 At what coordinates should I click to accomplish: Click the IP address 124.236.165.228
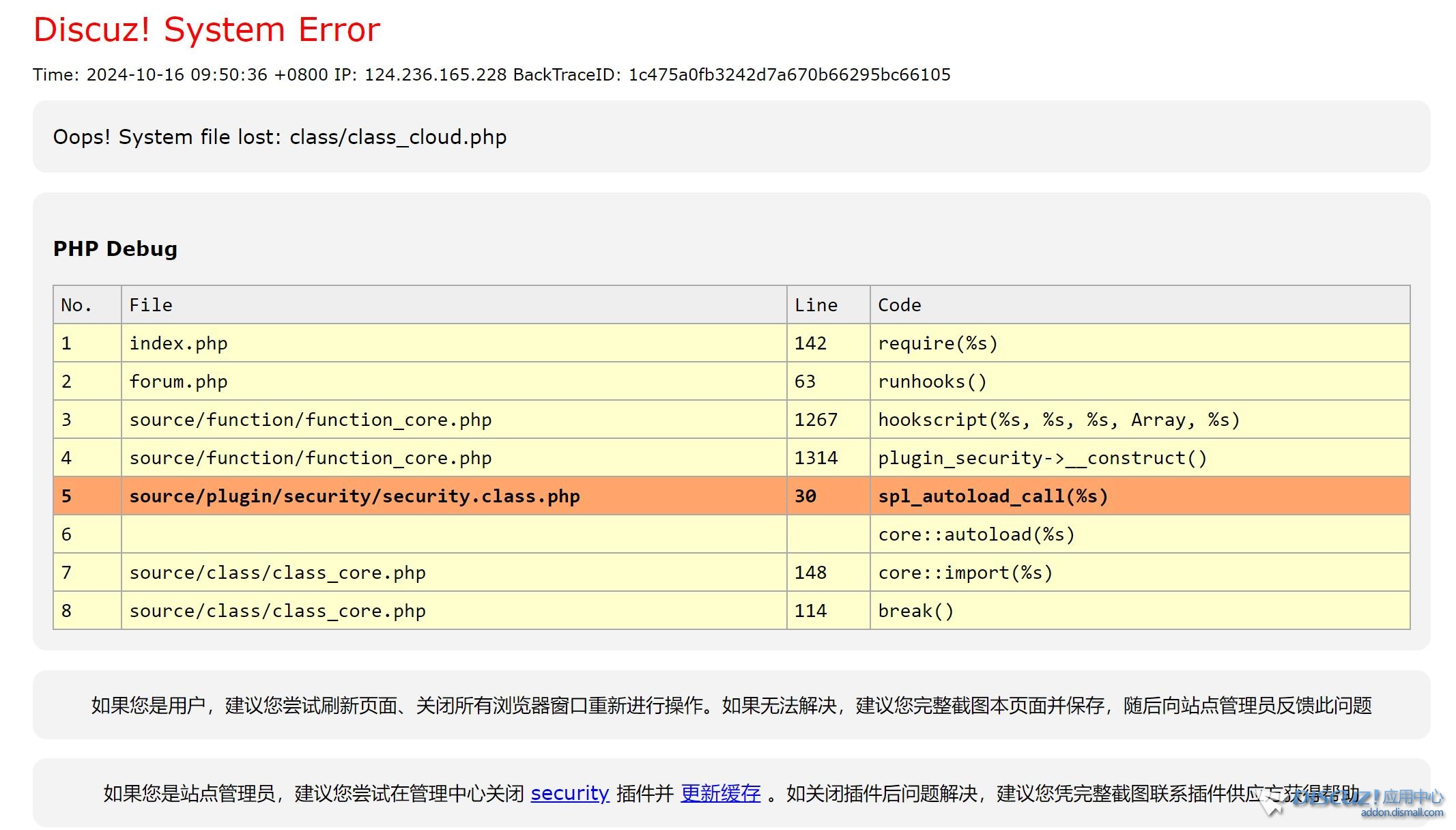436,74
